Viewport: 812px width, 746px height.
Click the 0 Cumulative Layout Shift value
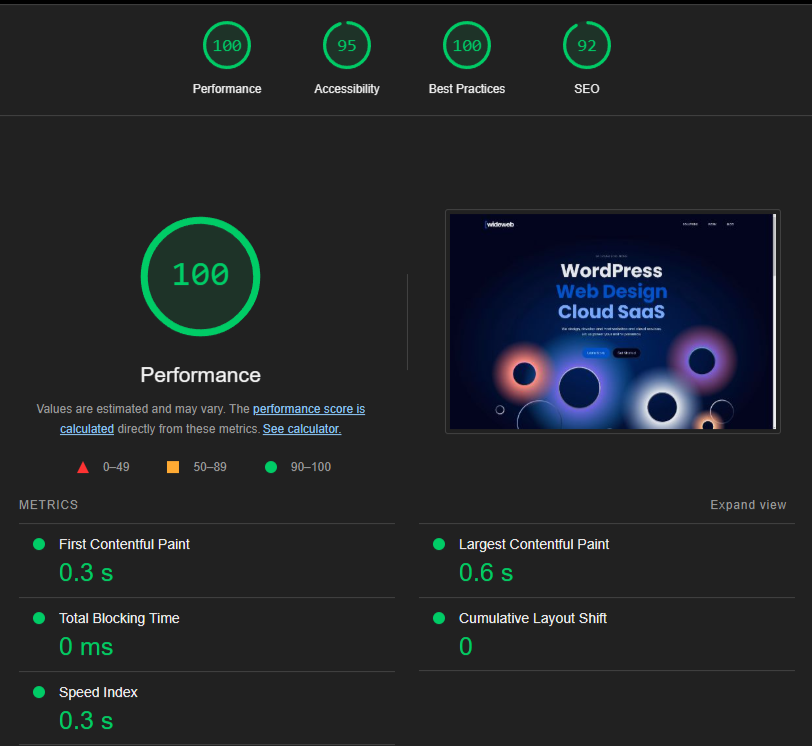coord(466,647)
